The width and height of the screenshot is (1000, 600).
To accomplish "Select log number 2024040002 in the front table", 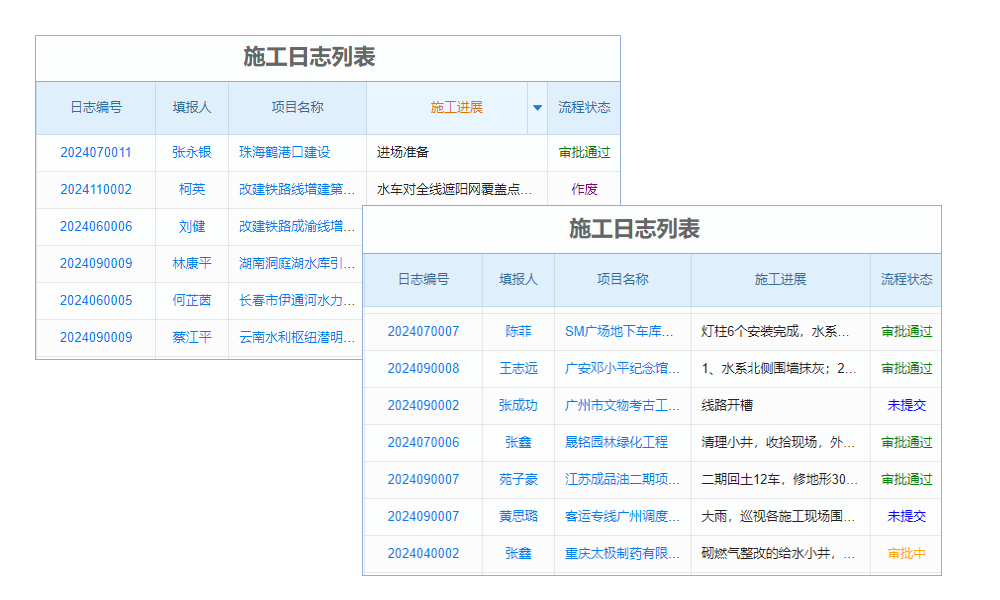I will pyautogui.click(x=423, y=553).
